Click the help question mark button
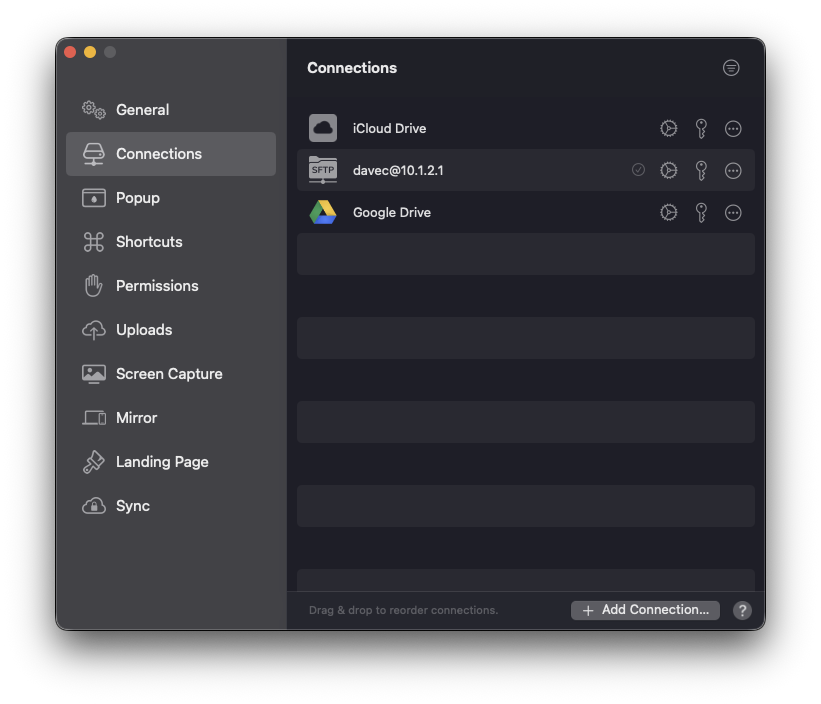Image resolution: width=821 pixels, height=704 pixels. pos(742,610)
